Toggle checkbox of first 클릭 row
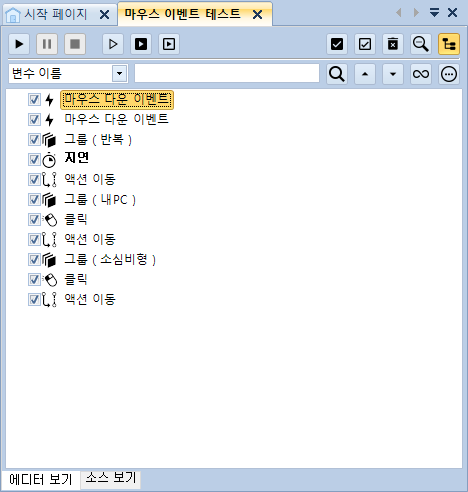The image size is (468, 492). tap(34, 219)
